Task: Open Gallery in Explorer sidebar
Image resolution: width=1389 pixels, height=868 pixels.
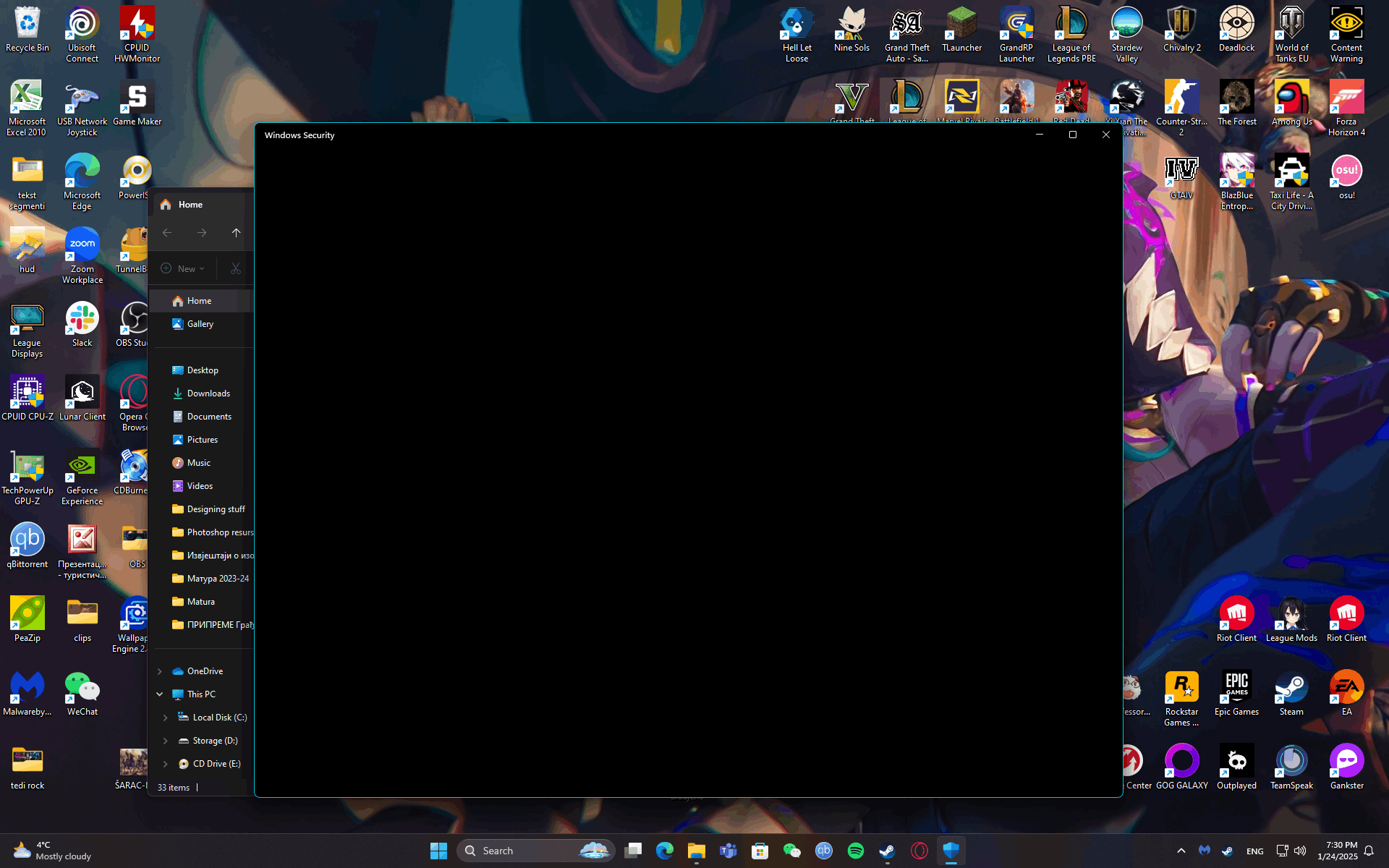Action: [x=200, y=324]
